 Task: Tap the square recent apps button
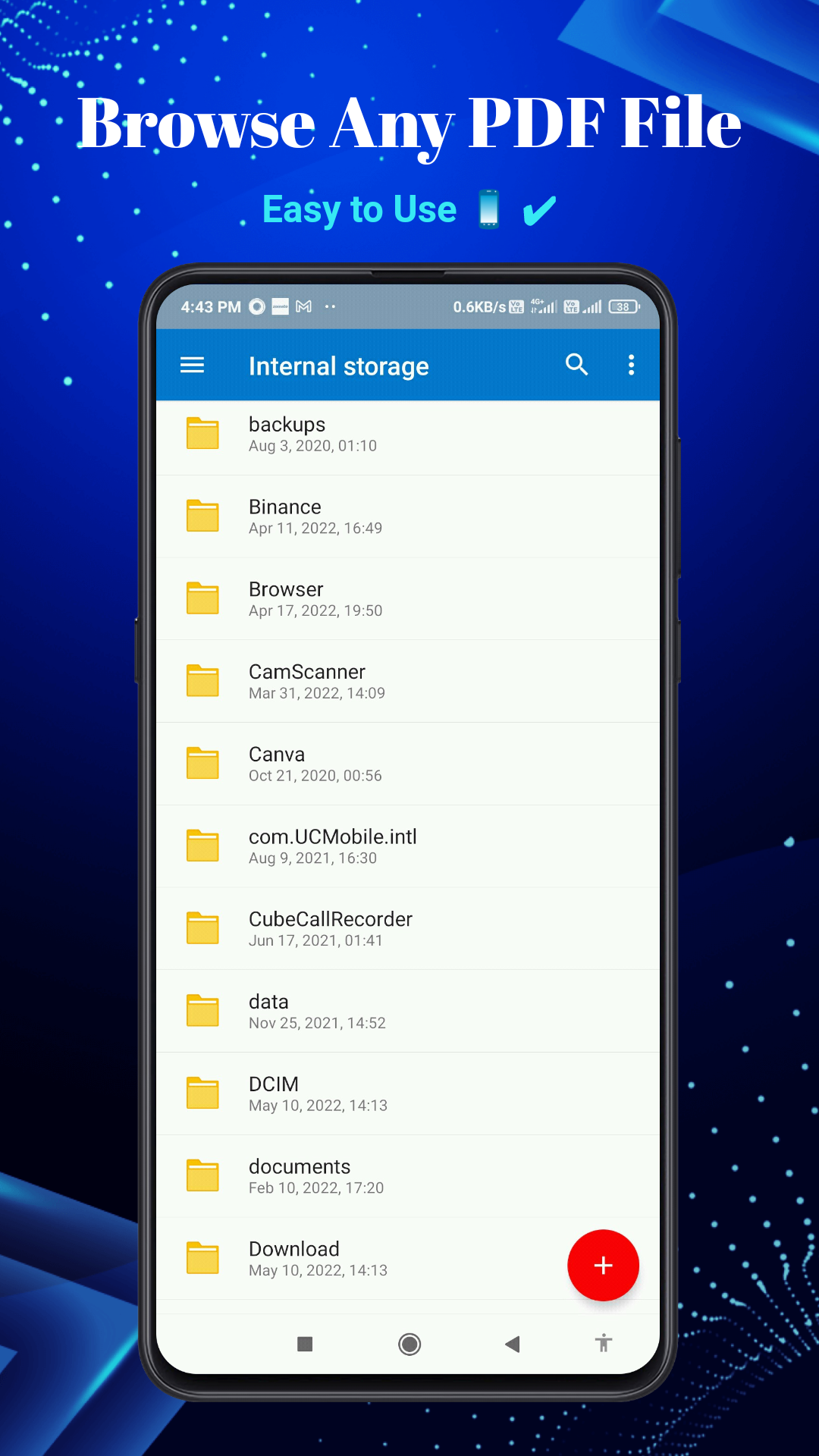tap(305, 1344)
